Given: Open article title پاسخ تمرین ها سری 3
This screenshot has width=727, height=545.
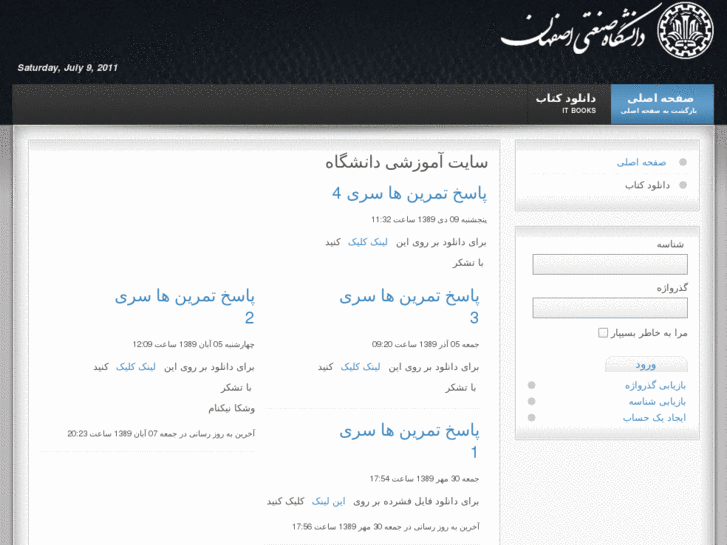Looking at the screenshot, I should 409,307.
